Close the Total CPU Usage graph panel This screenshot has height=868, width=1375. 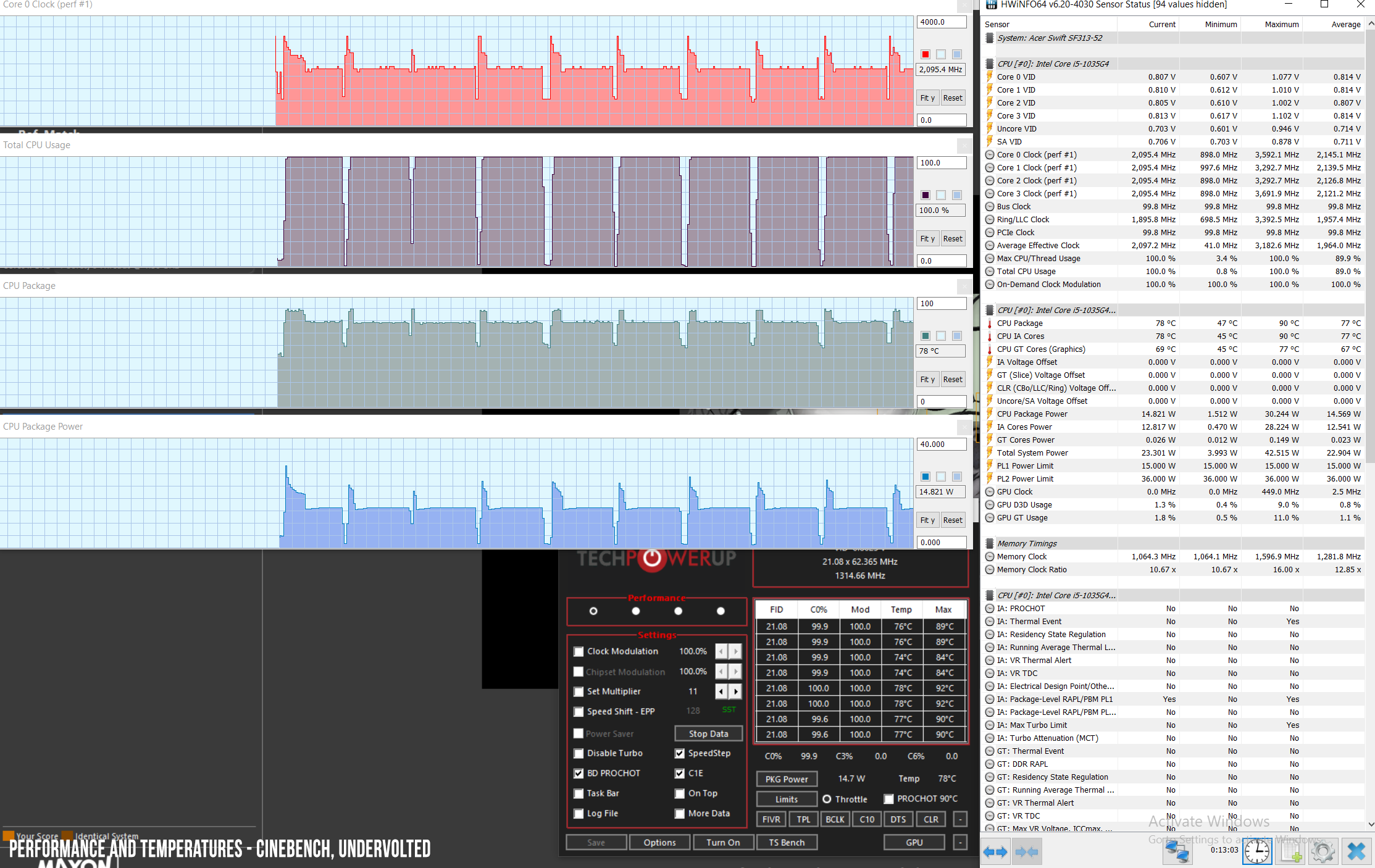(964, 146)
